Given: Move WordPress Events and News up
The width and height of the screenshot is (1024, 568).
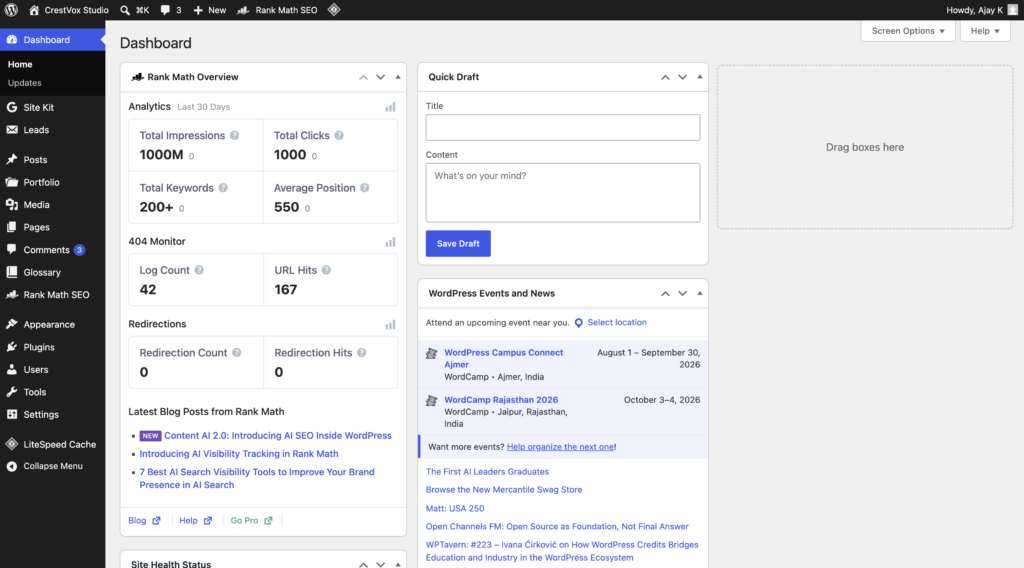Looking at the screenshot, I should (665, 294).
